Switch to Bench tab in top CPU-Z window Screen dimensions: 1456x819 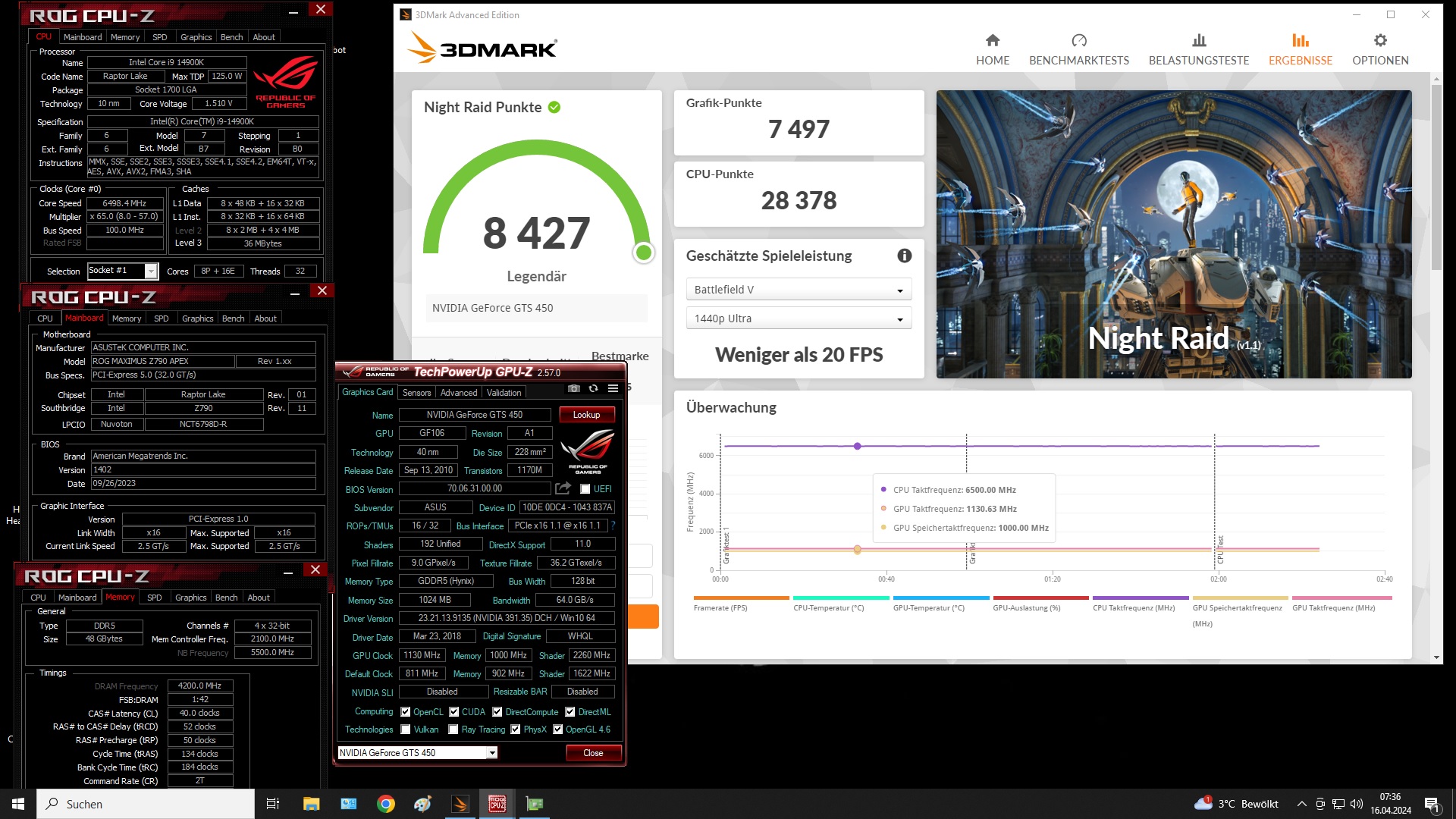[x=232, y=37]
